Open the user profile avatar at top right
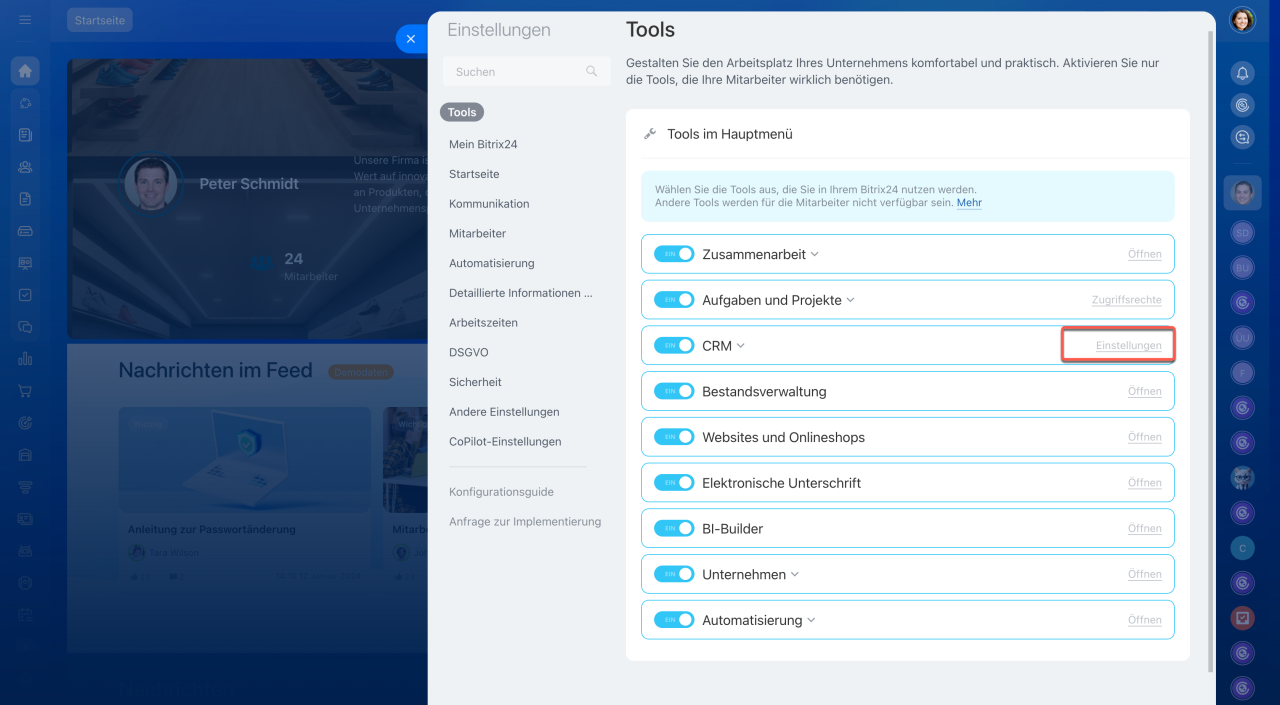Viewport: 1280px width, 705px height. coord(1242,20)
